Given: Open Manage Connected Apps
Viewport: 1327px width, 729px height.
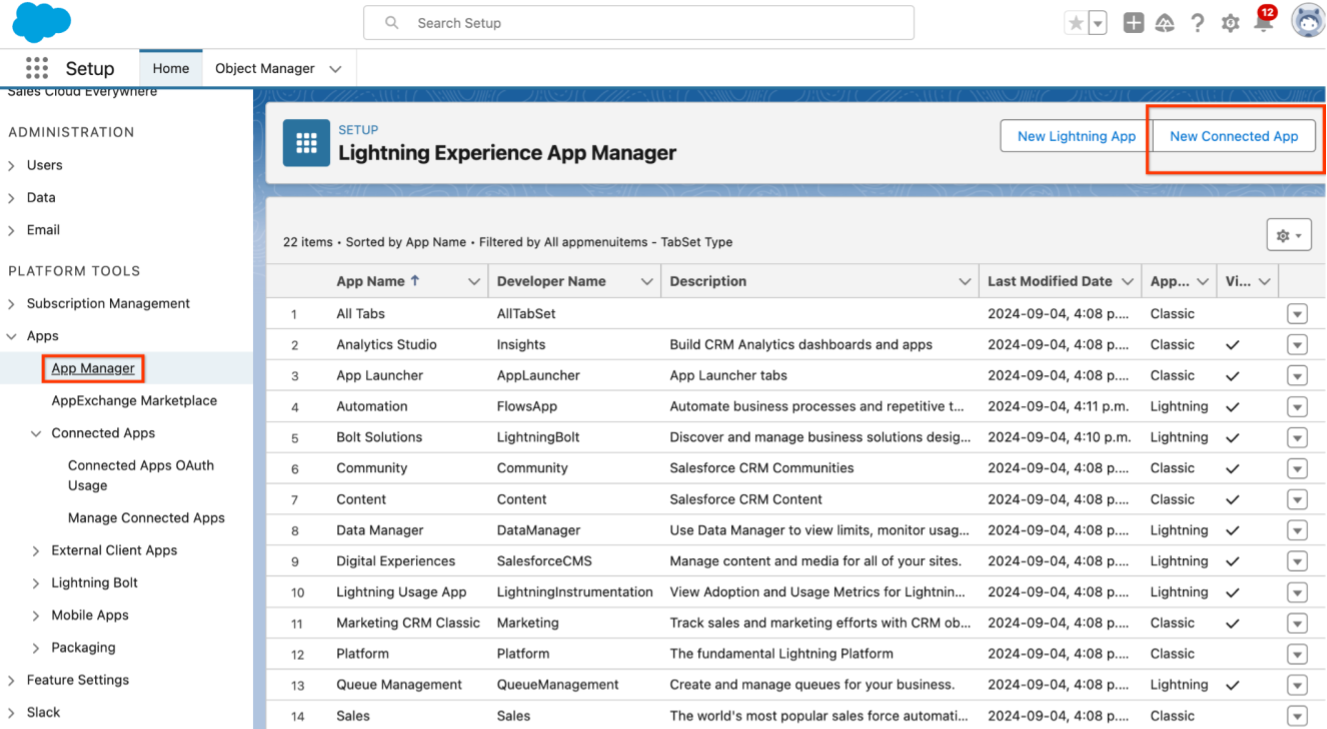Looking at the screenshot, I should pyautogui.click(x=146, y=518).
